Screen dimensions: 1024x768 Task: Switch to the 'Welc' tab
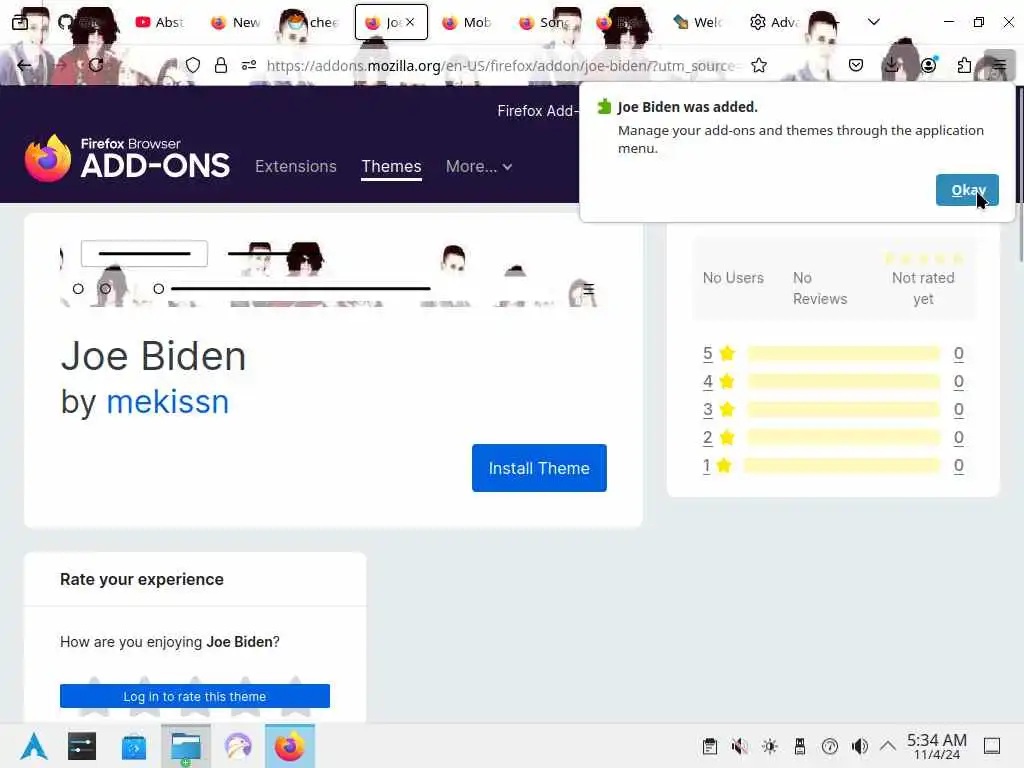(x=698, y=22)
